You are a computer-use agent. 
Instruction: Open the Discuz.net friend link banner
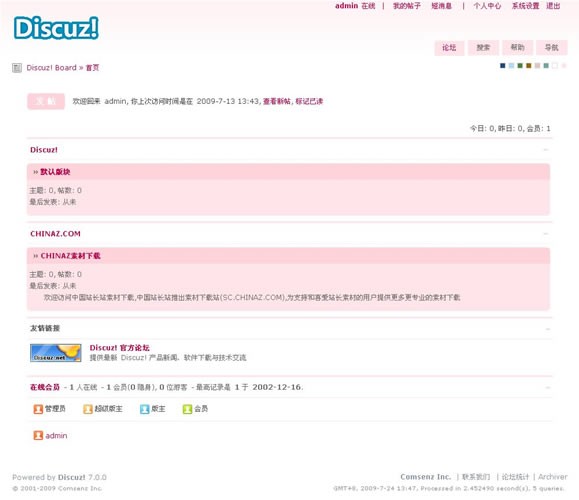(56, 353)
